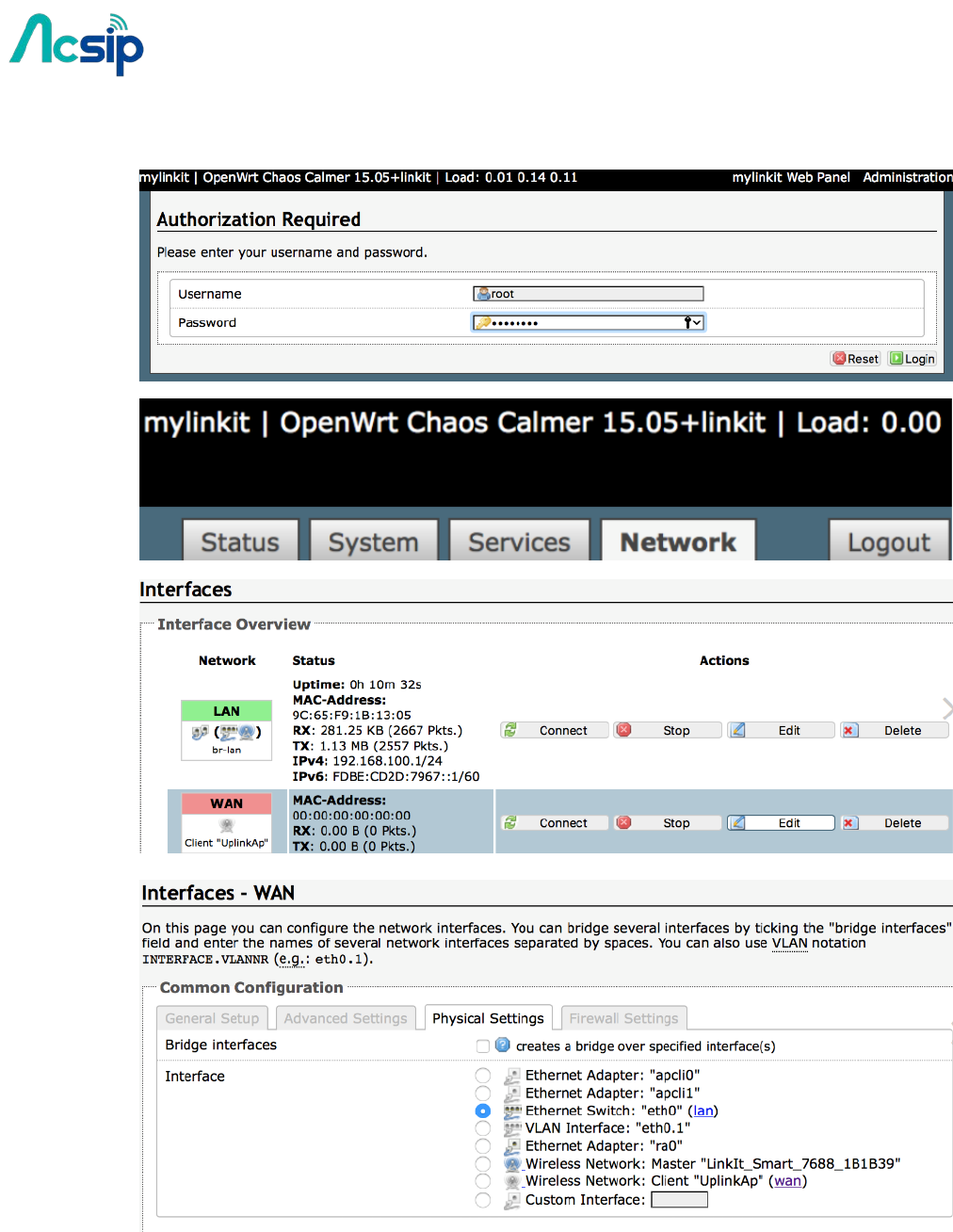
Task: Select the eth0.1 VLAN Interface radio
Action: pyautogui.click(x=483, y=1128)
